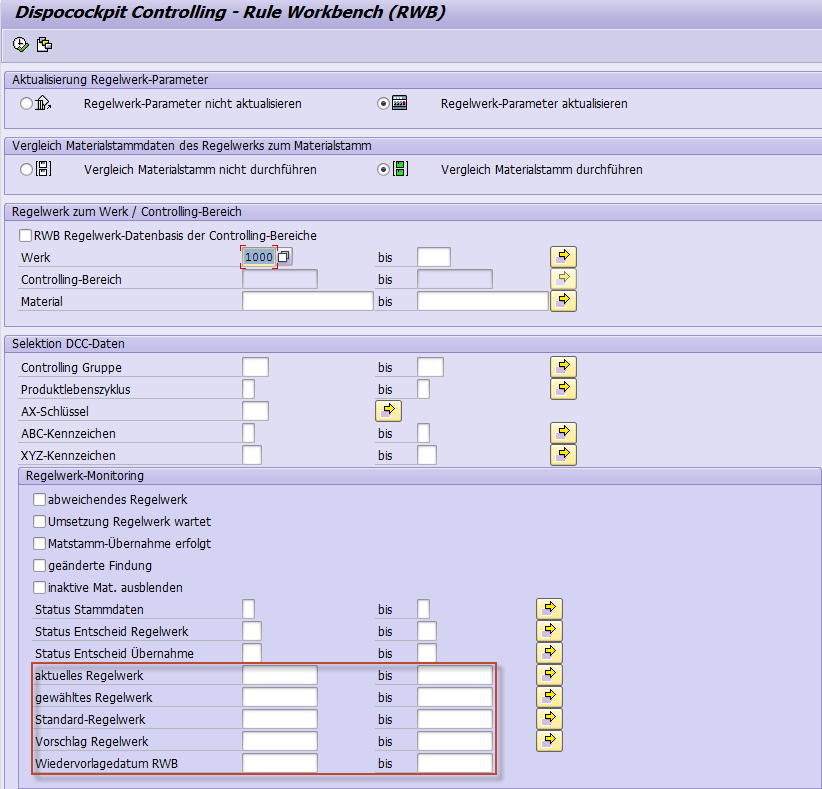The image size is (822, 789).
Task: Select Regelwerk-Parameter nicht aktualisieren radio button
Action: (x=27, y=103)
